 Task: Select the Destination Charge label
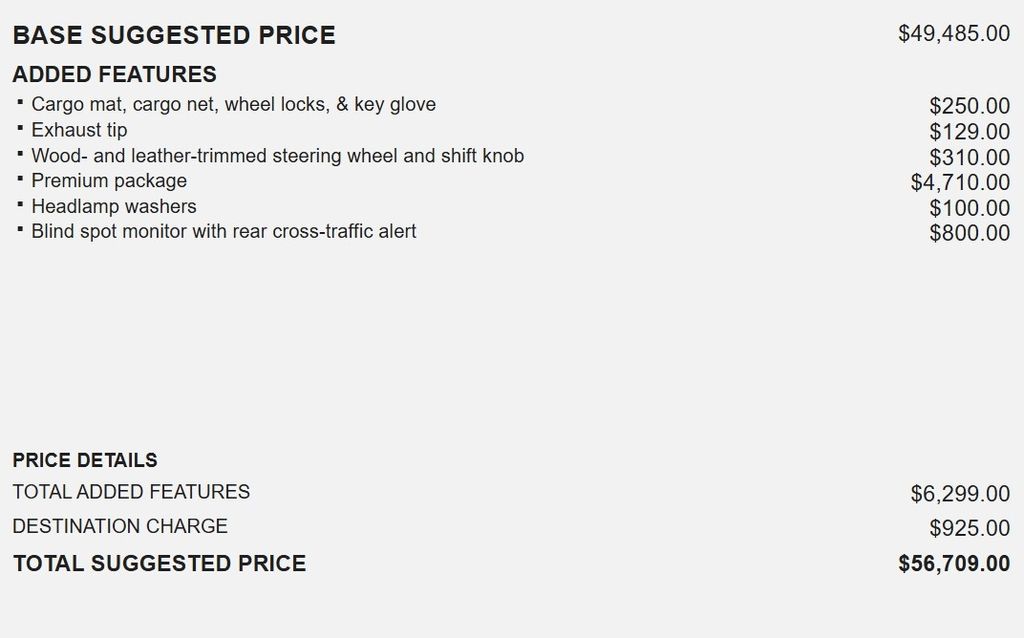pyautogui.click(x=120, y=526)
